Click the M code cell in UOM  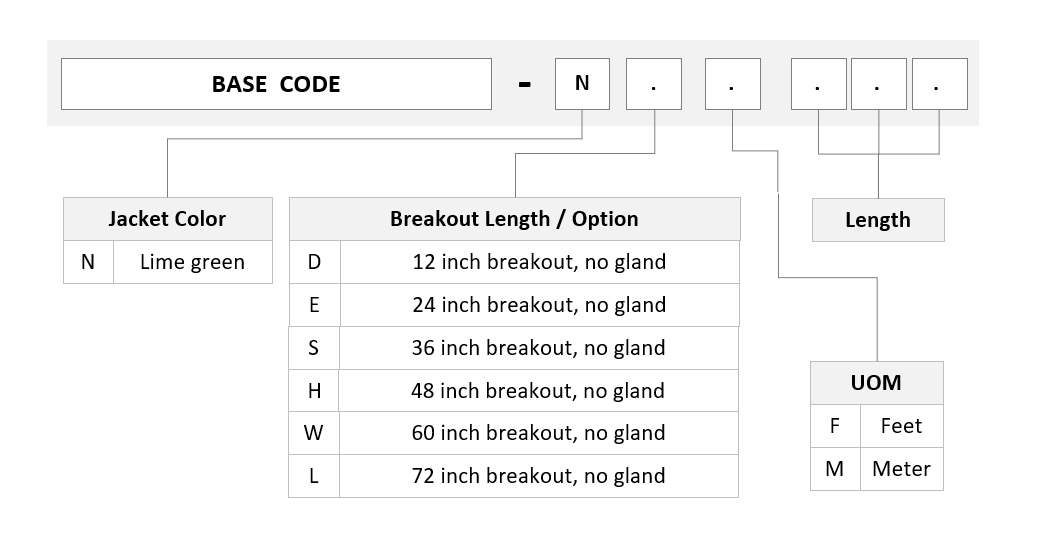pyautogui.click(x=835, y=469)
